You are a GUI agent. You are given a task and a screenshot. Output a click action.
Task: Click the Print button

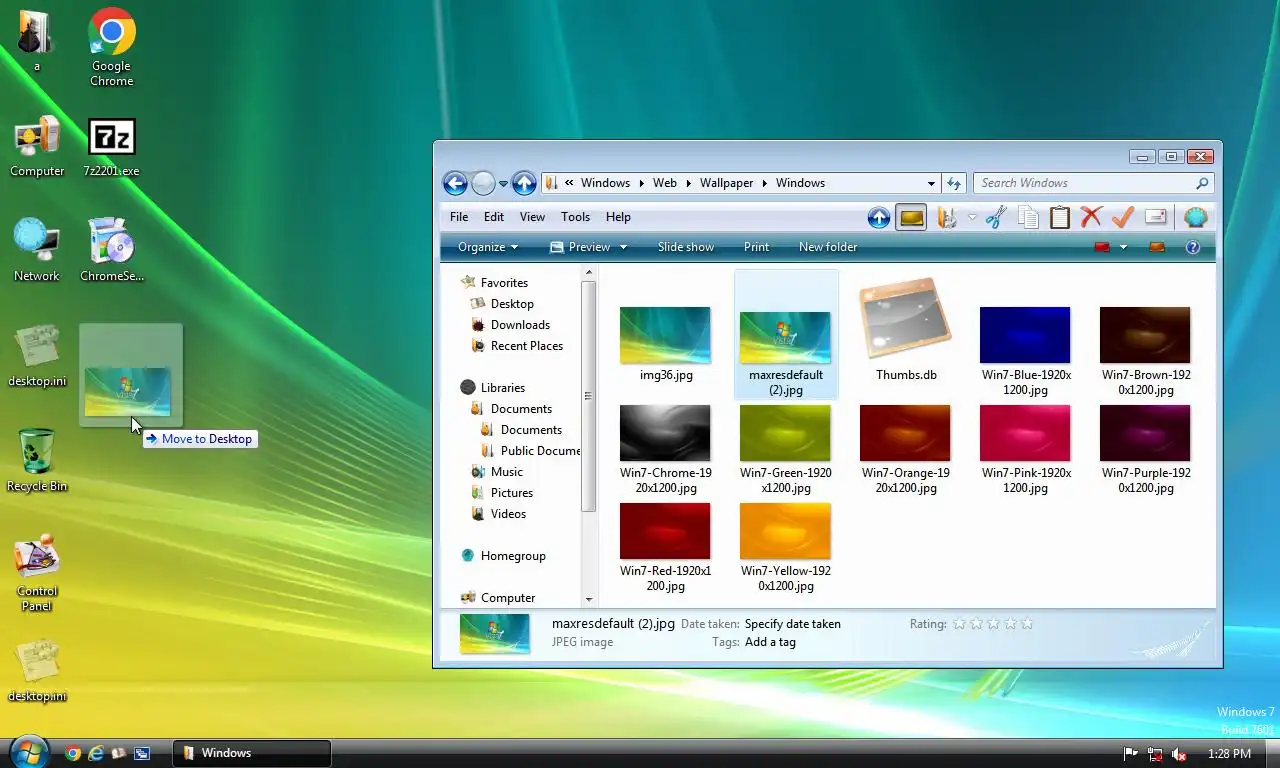tap(757, 247)
